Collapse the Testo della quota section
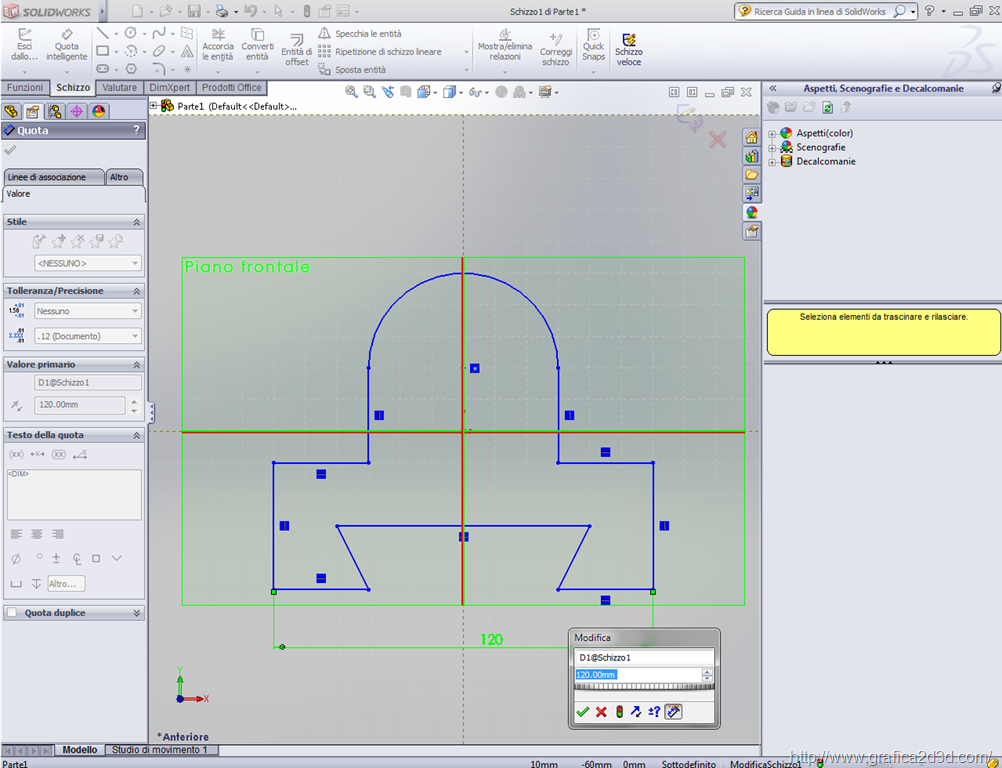 click(x=137, y=435)
